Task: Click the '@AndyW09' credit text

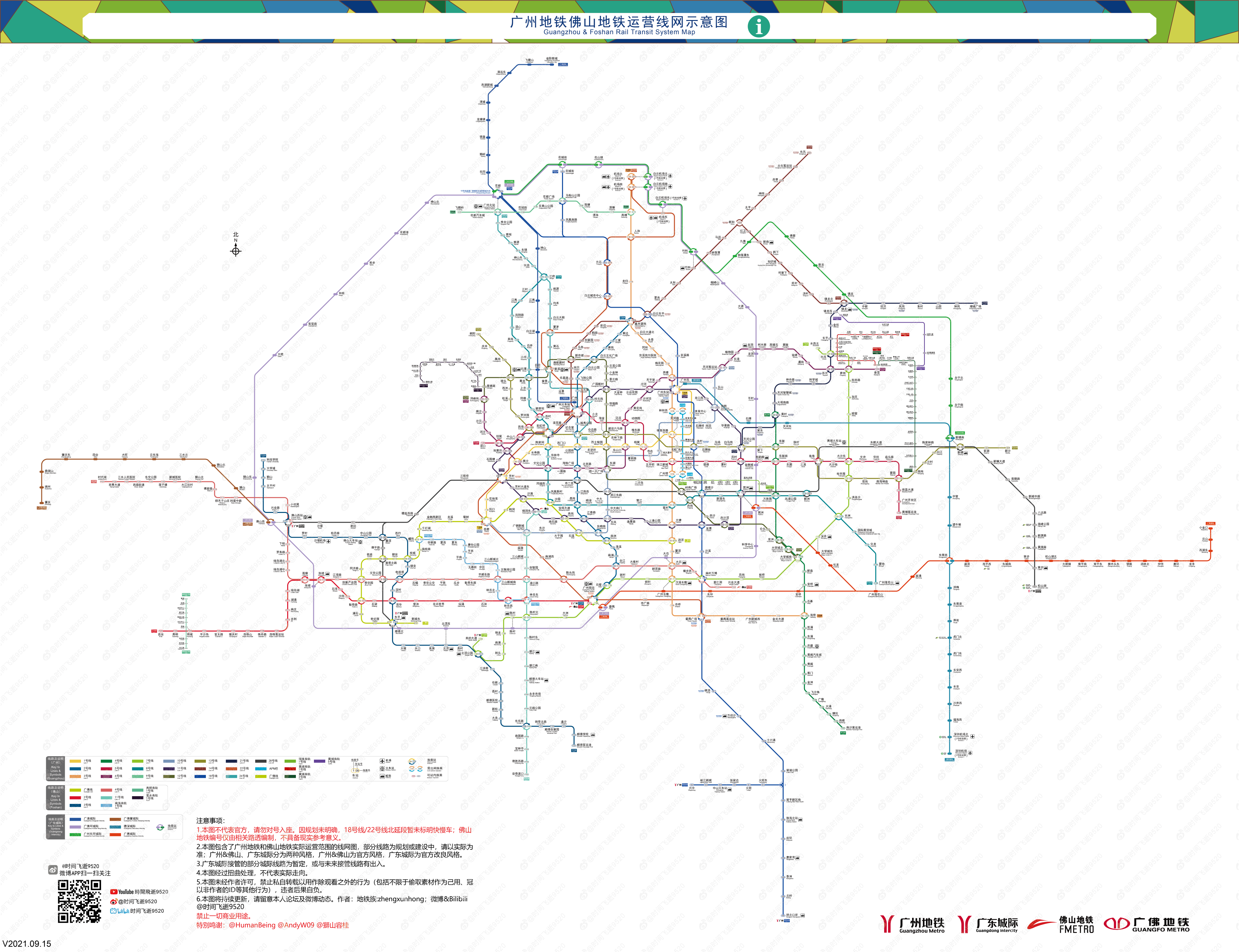Action: (296, 925)
